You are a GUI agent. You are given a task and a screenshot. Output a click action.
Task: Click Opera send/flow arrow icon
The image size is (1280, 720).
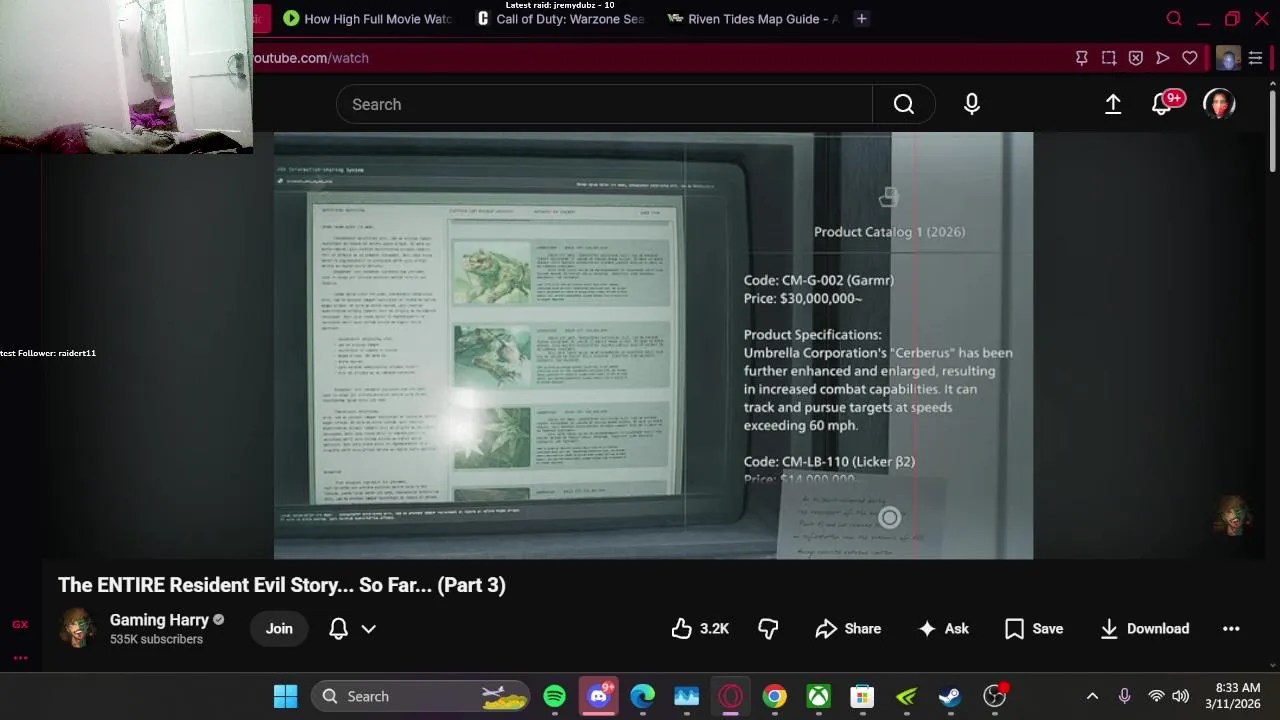click(x=1162, y=58)
